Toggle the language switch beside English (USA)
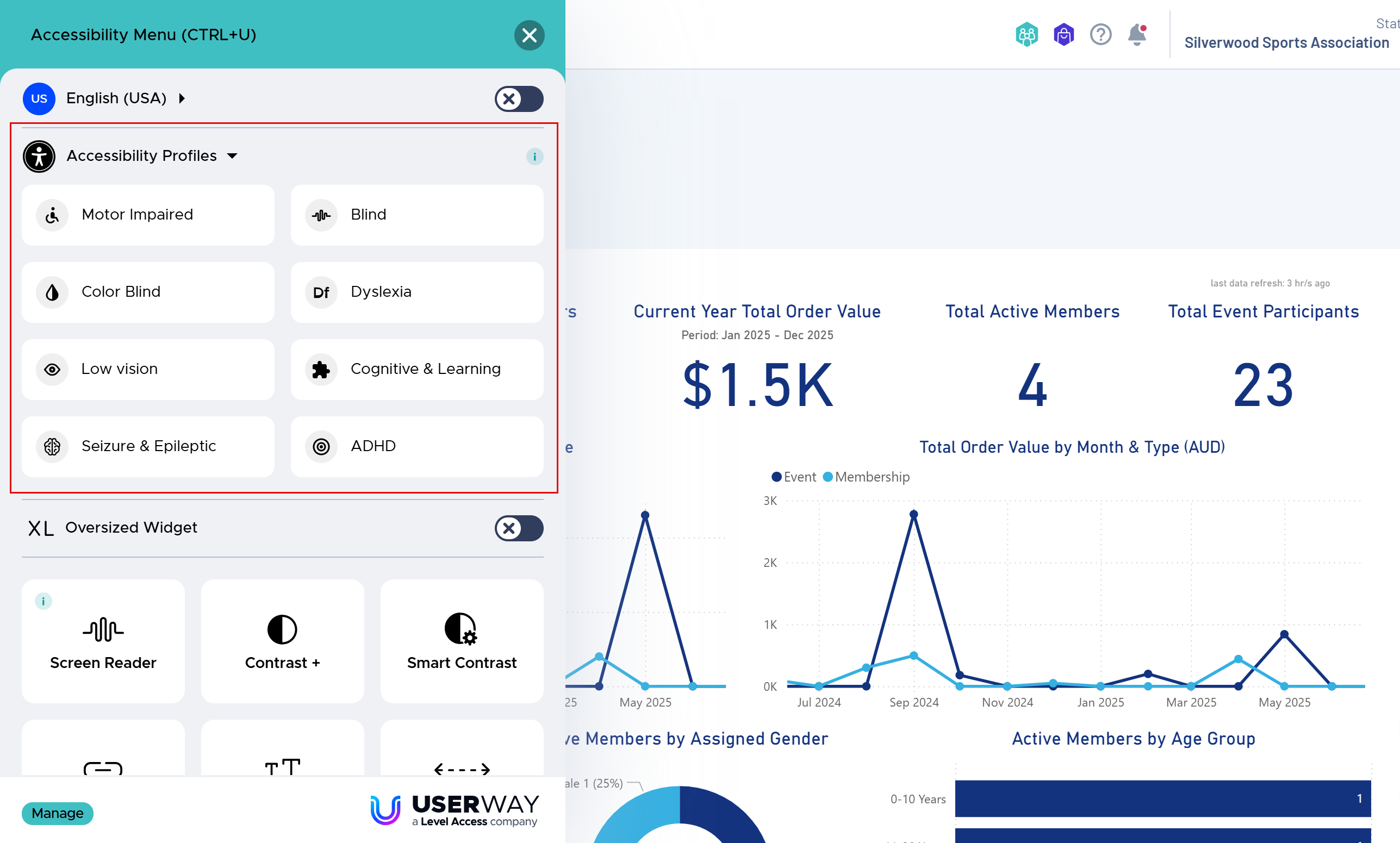 (x=518, y=99)
